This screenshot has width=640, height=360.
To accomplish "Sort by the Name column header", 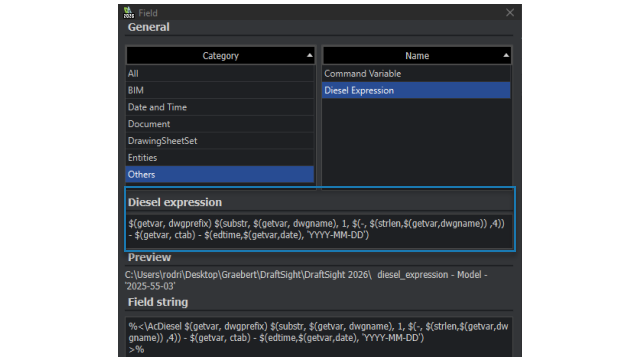I will (x=417, y=56).
